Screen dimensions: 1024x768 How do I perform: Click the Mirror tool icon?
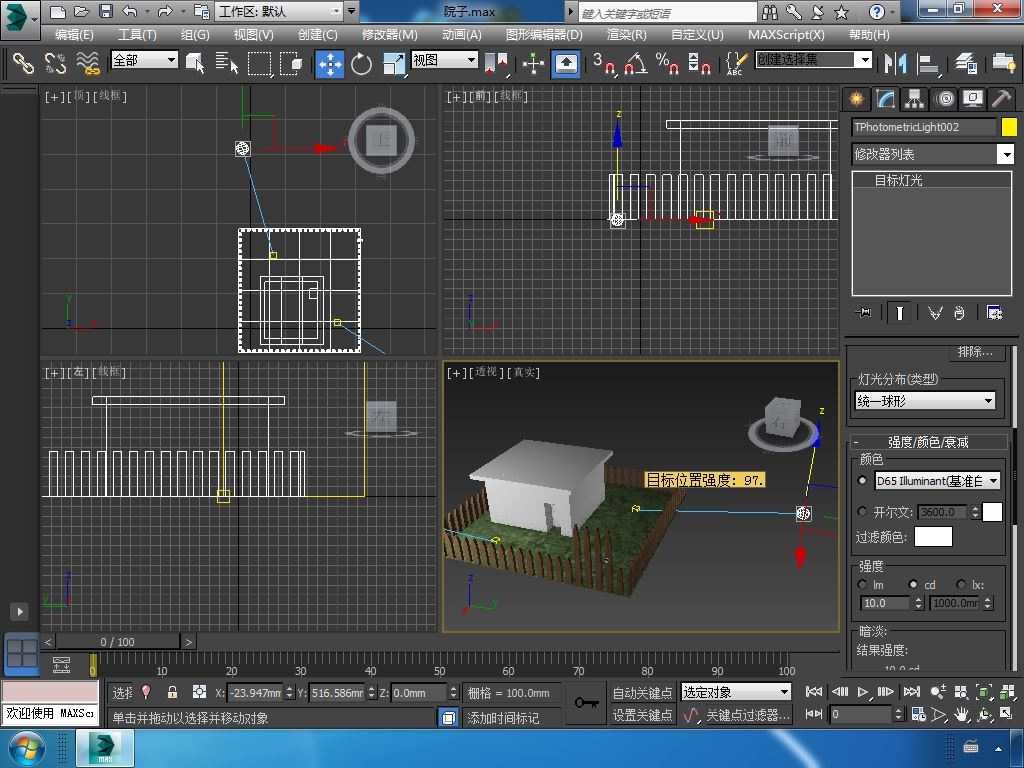895,63
